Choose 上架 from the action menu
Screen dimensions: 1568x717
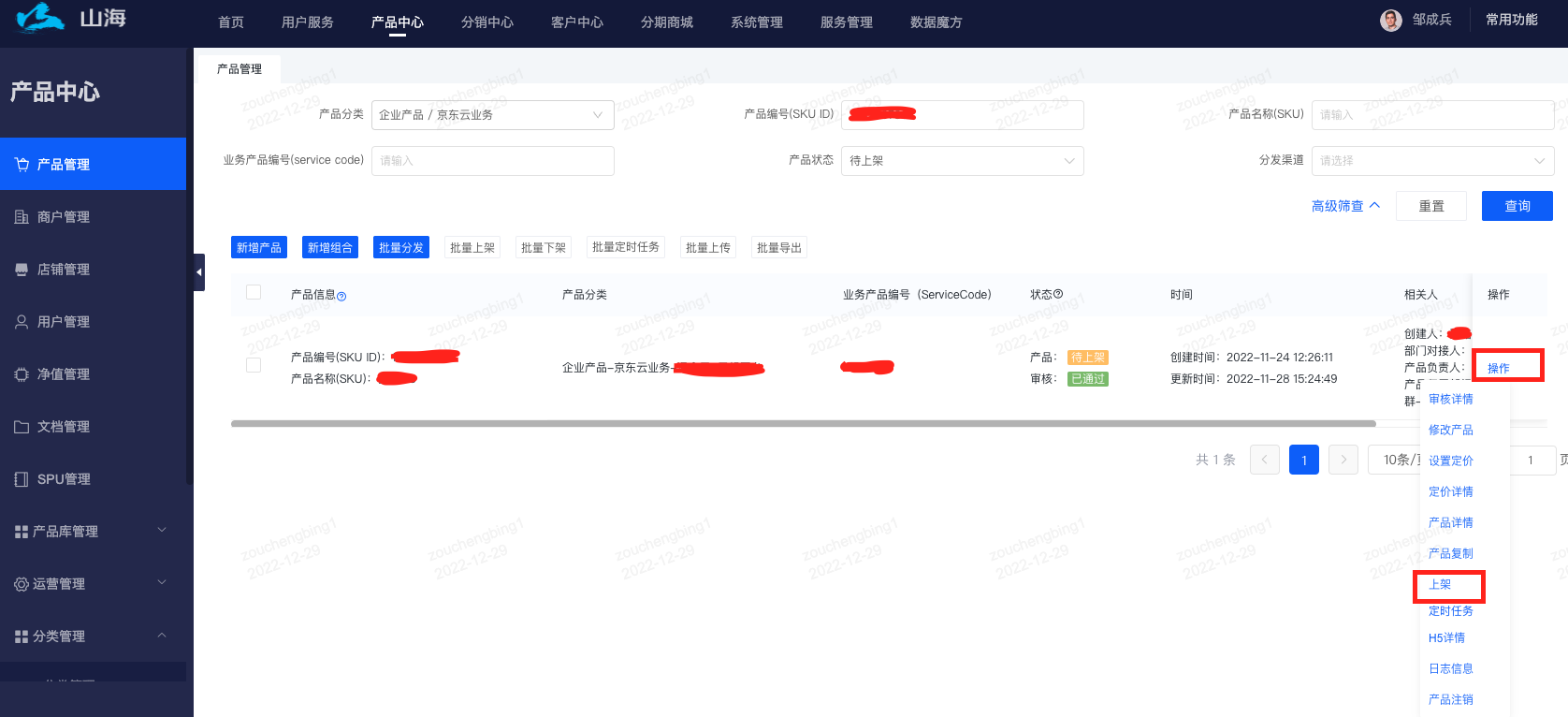click(1440, 584)
